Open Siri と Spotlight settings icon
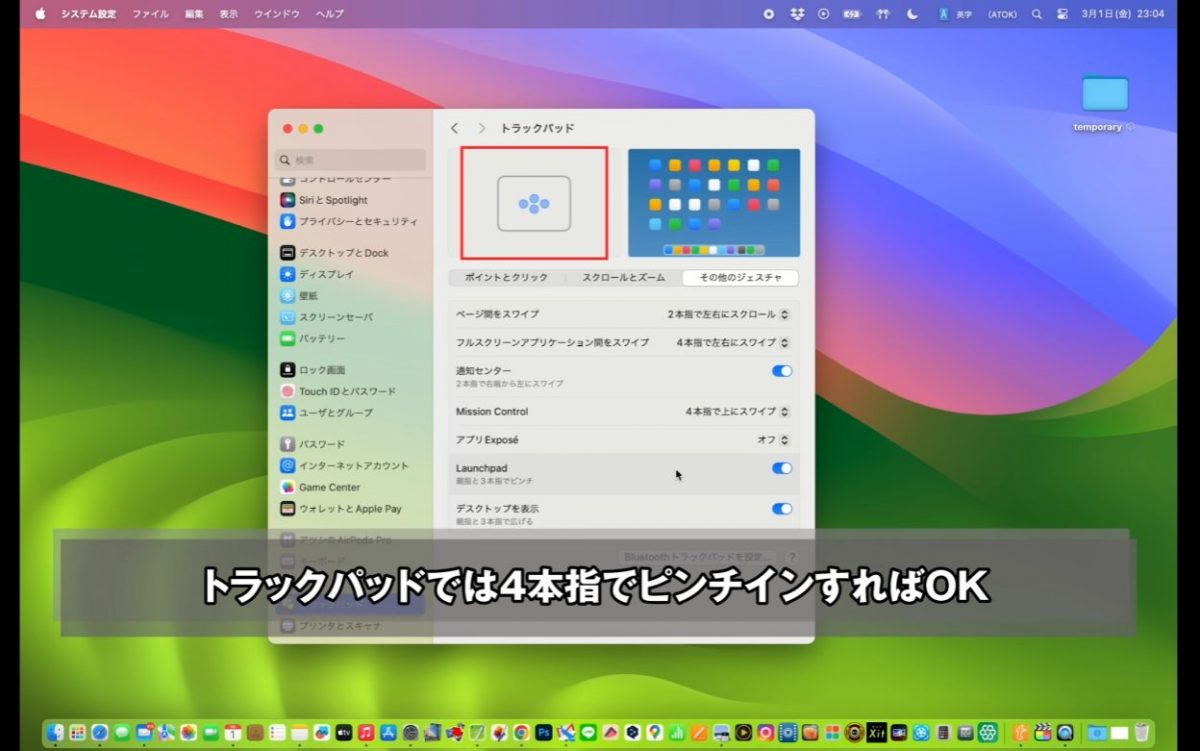This screenshot has height=751, width=1200. tap(288, 200)
